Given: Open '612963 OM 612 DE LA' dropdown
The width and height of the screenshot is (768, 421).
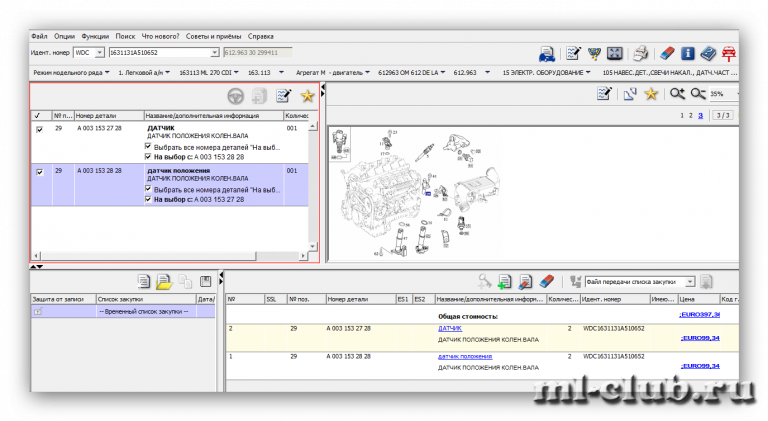Looking at the screenshot, I should pos(411,72).
